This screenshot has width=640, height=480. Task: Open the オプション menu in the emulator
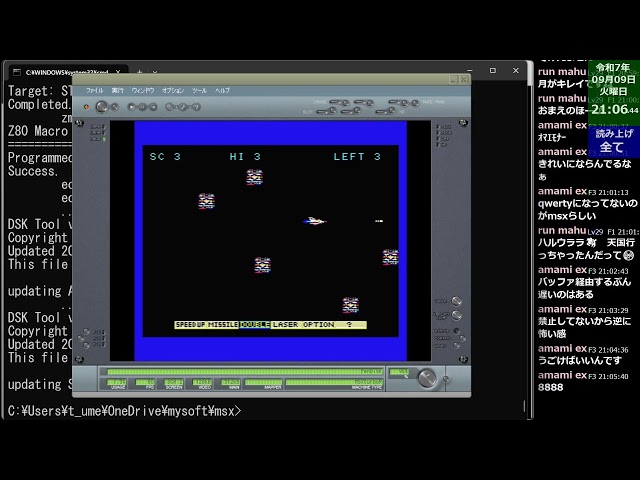click(173, 90)
